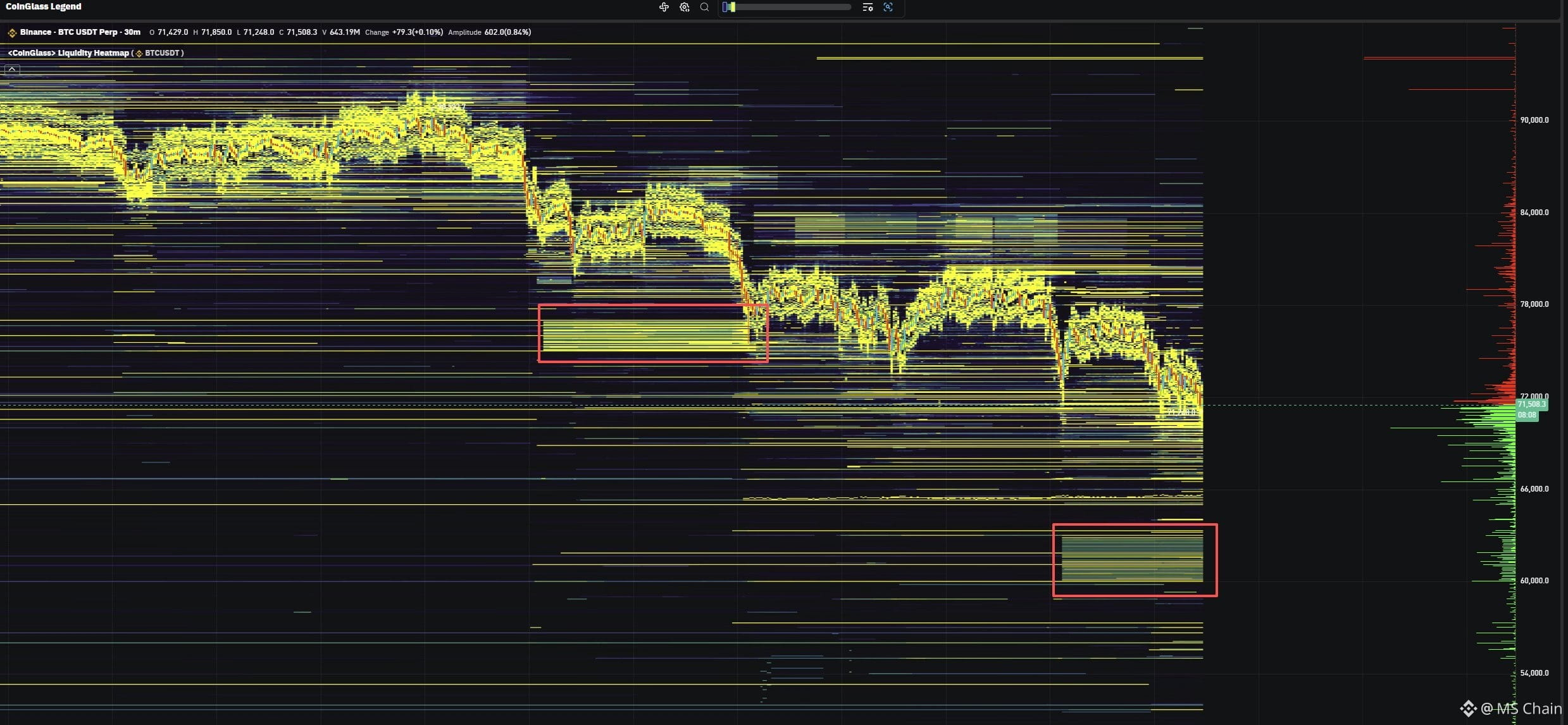The width and height of the screenshot is (1568, 725).
Task: Click the current price tag 71,508.3
Action: pyautogui.click(x=1531, y=404)
